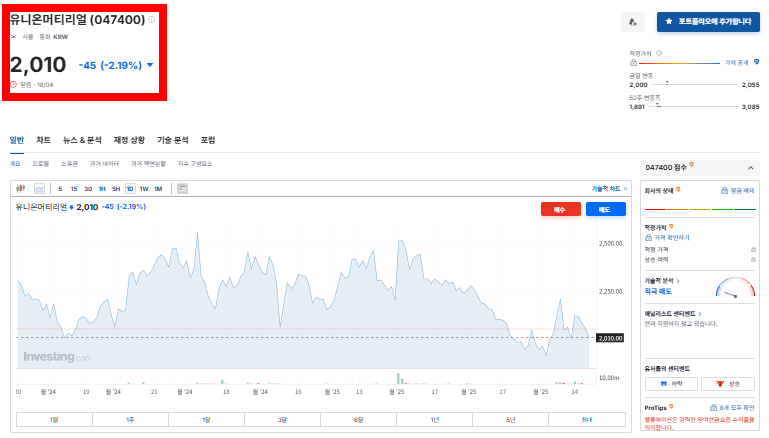
Task: Open the 기술적 분석 section chevron
Action: pyautogui.click(x=678, y=281)
